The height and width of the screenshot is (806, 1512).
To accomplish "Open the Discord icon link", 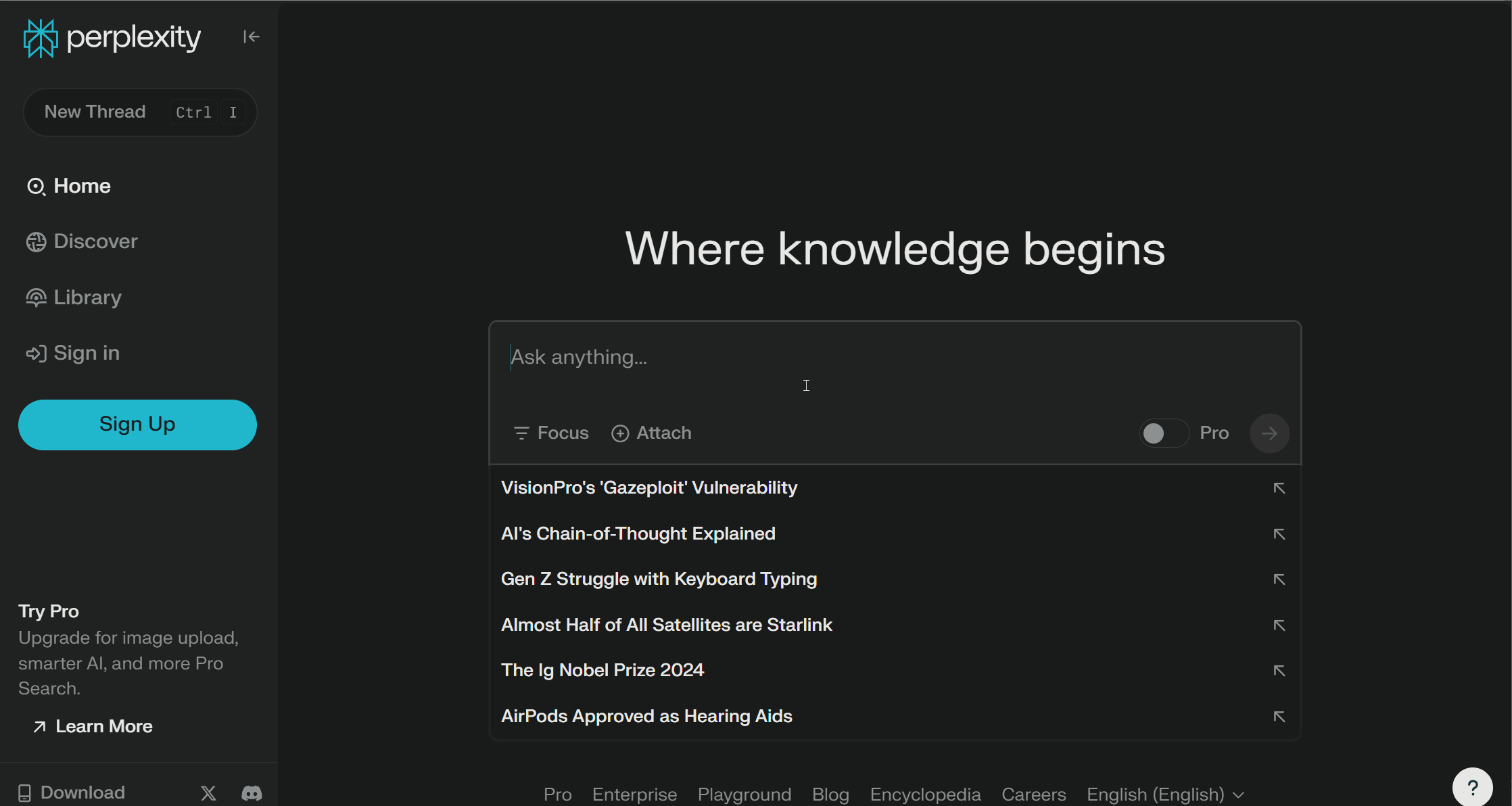I will [252, 793].
